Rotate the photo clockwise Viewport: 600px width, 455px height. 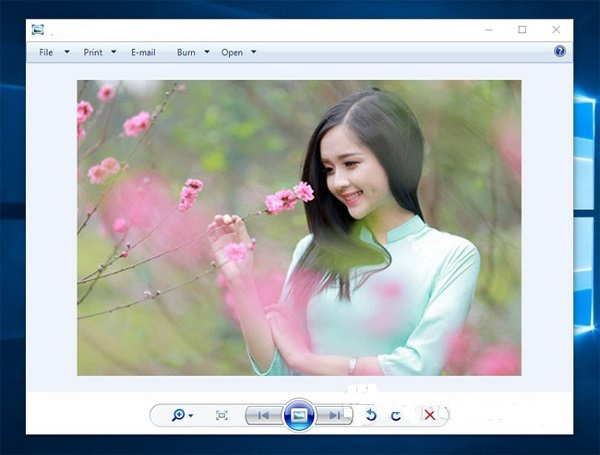[396, 416]
